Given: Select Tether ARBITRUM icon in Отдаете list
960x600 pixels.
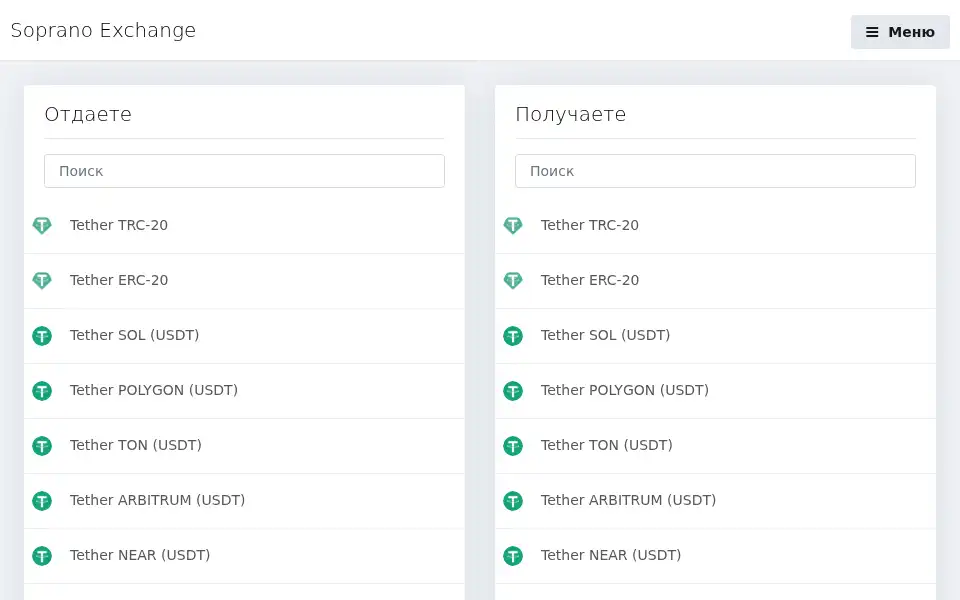Looking at the screenshot, I should coord(42,501).
